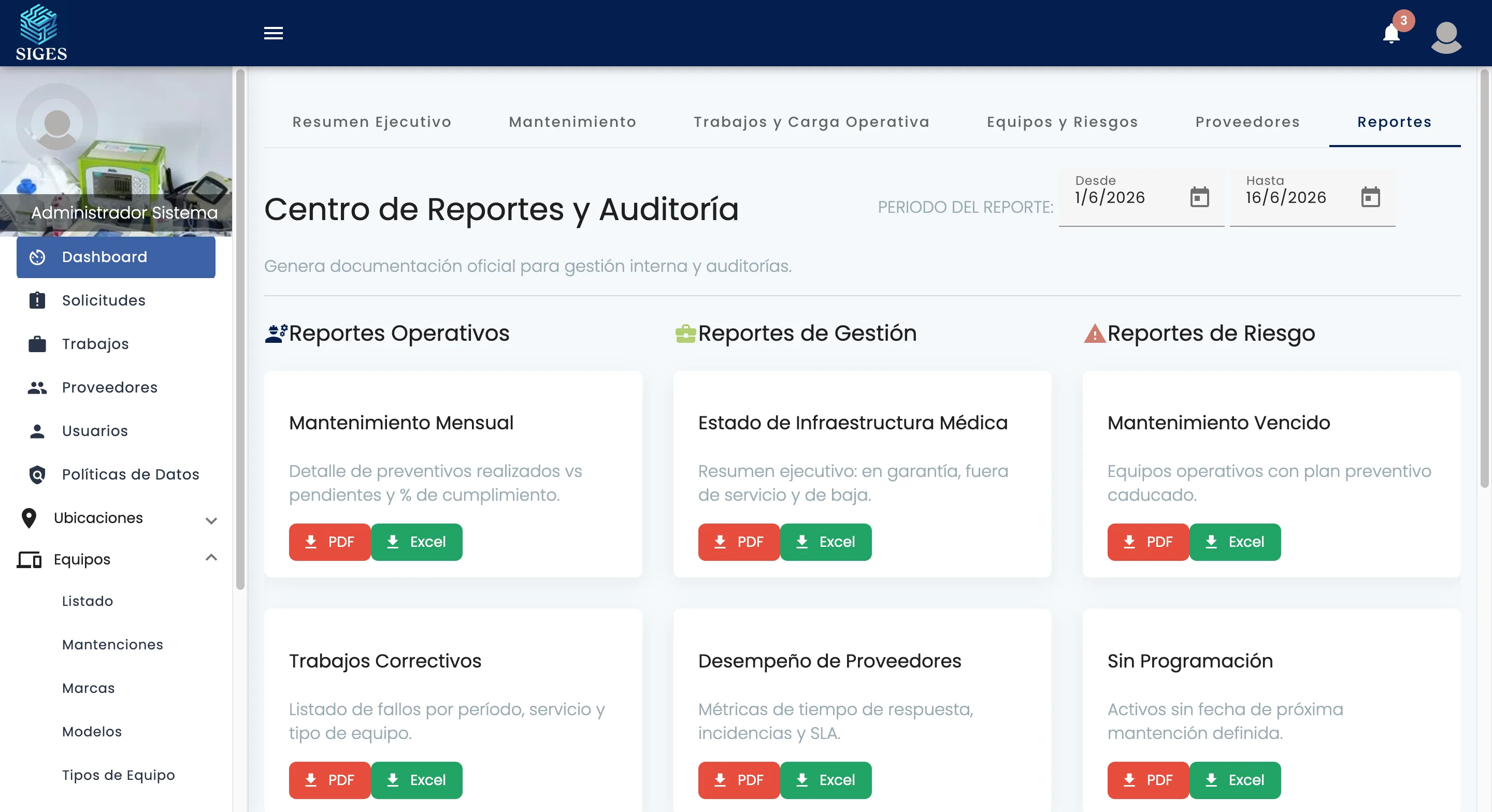Open Trabajos in the sidebar
1492x812 pixels.
pyautogui.click(x=116, y=344)
